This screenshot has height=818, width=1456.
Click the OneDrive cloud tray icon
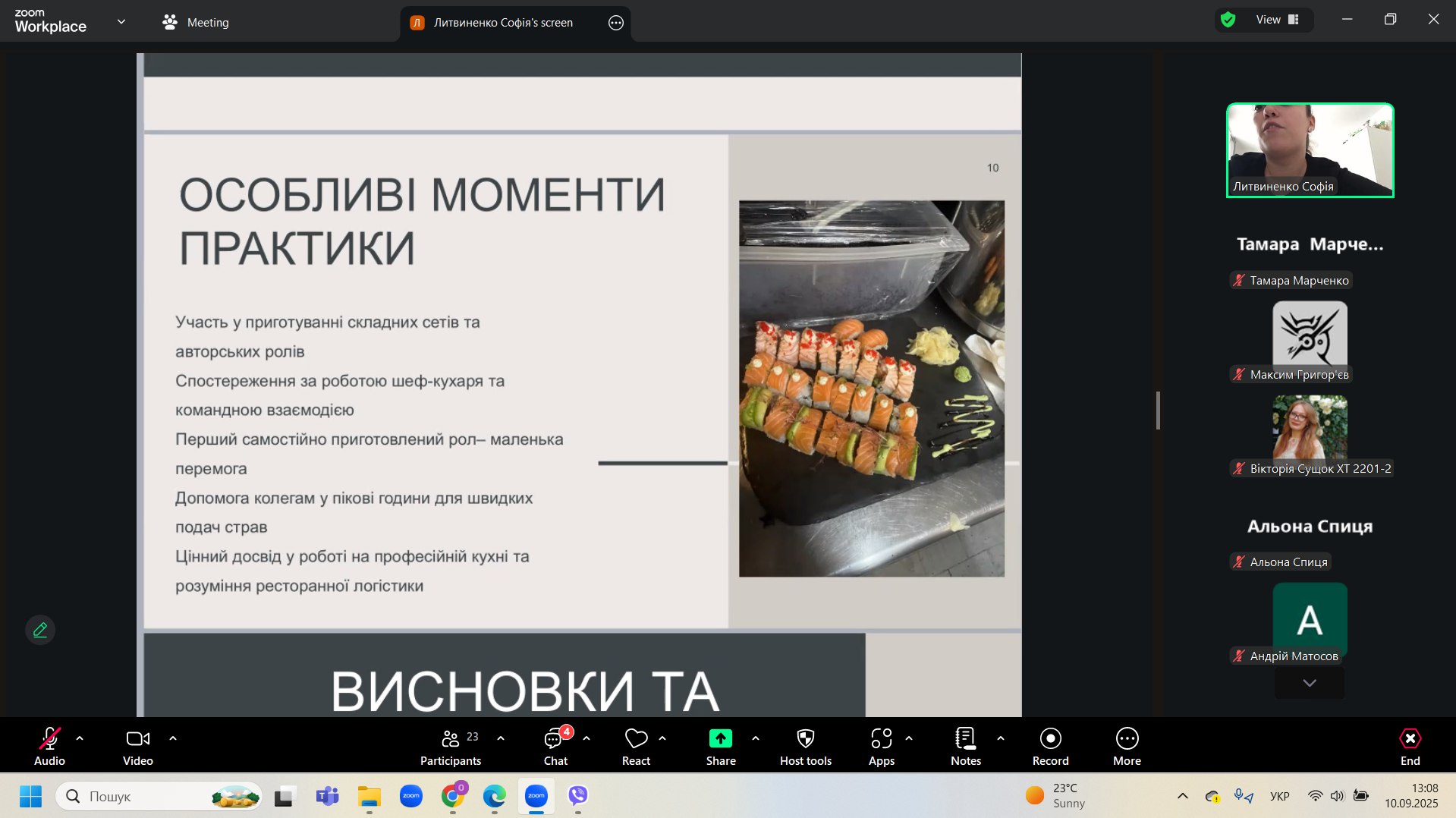(1212, 796)
